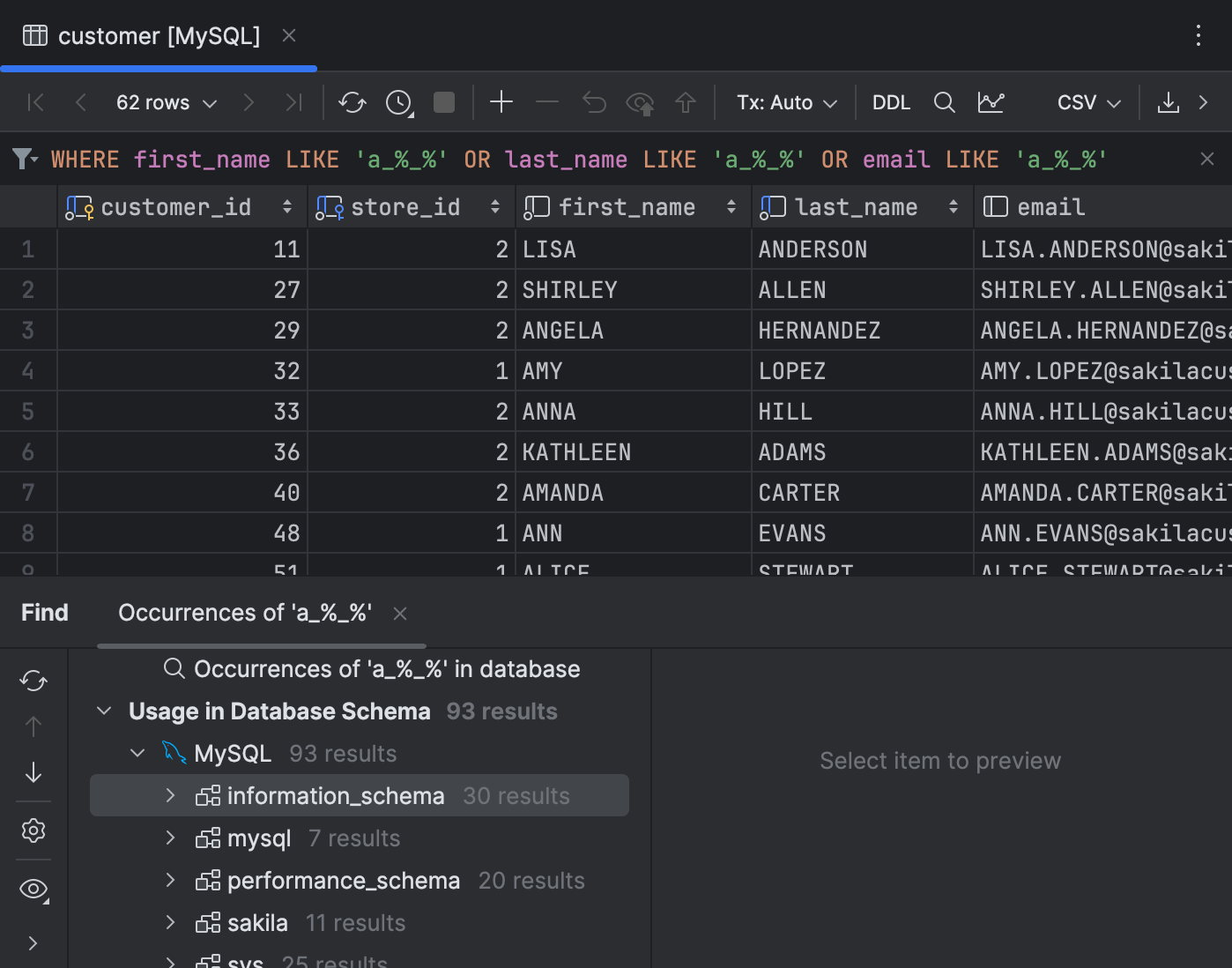Refresh the query result grid
1232x968 pixels.
[352, 102]
